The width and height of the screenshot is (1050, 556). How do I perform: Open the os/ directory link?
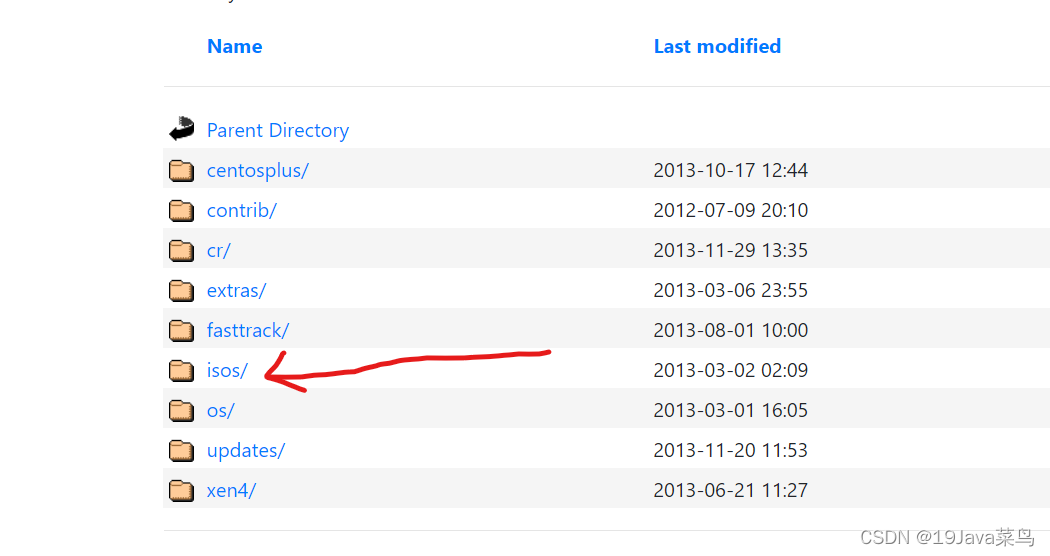[221, 410]
